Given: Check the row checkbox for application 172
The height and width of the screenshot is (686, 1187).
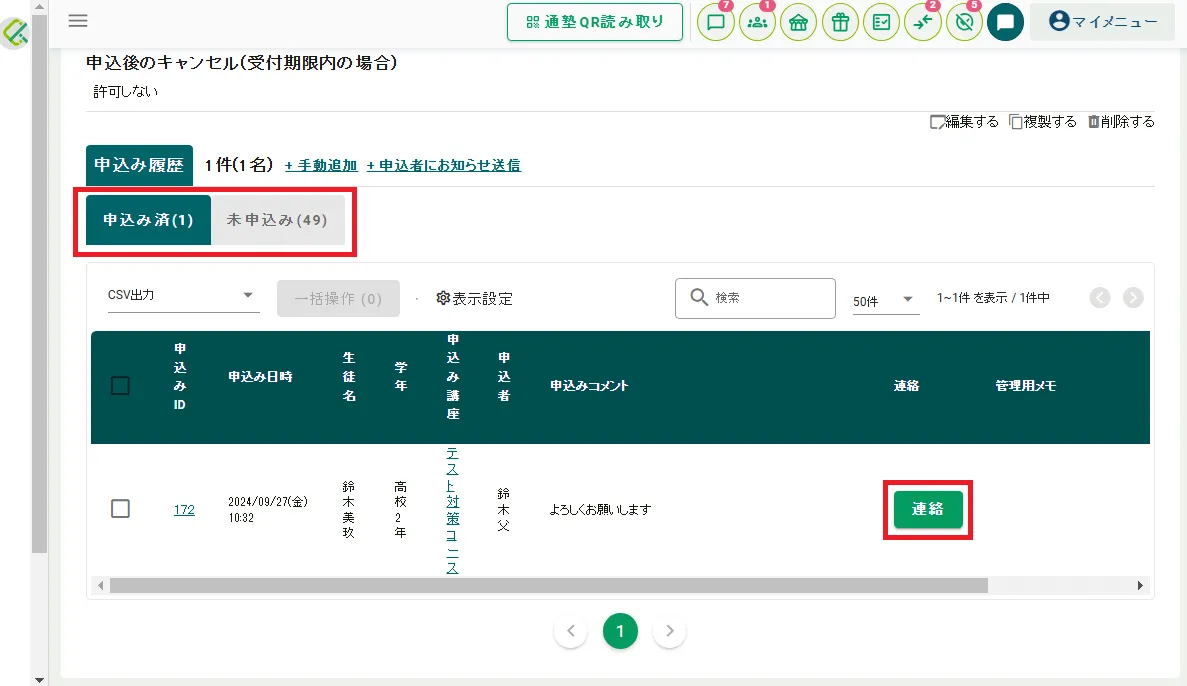Looking at the screenshot, I should click(x=120, y=508).
